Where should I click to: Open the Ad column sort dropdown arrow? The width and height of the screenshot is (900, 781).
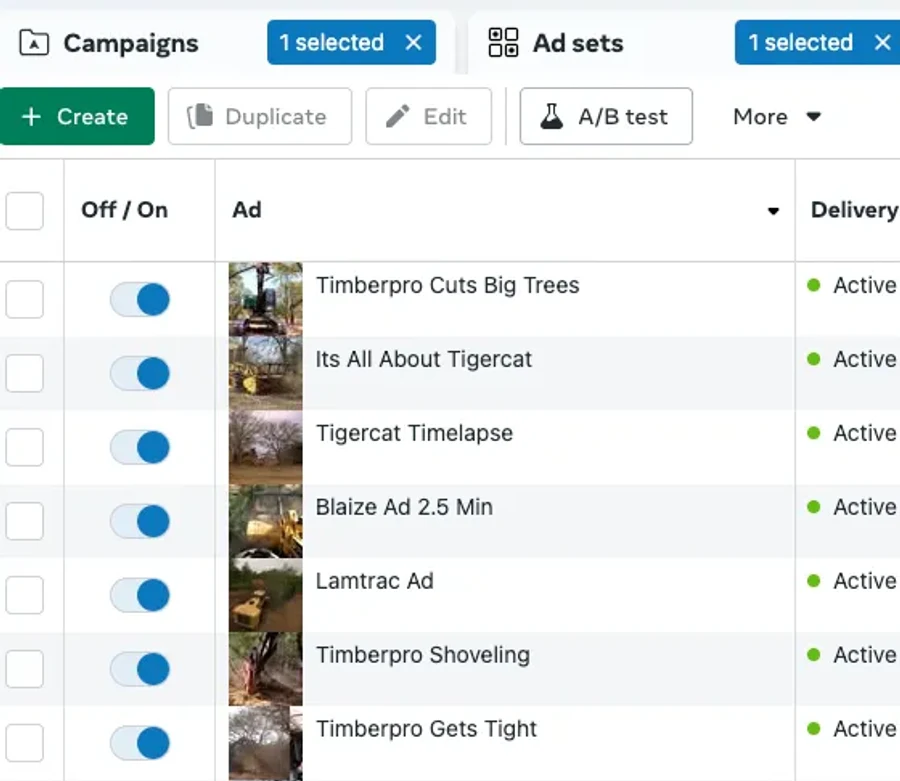click(x=773, y=211)
